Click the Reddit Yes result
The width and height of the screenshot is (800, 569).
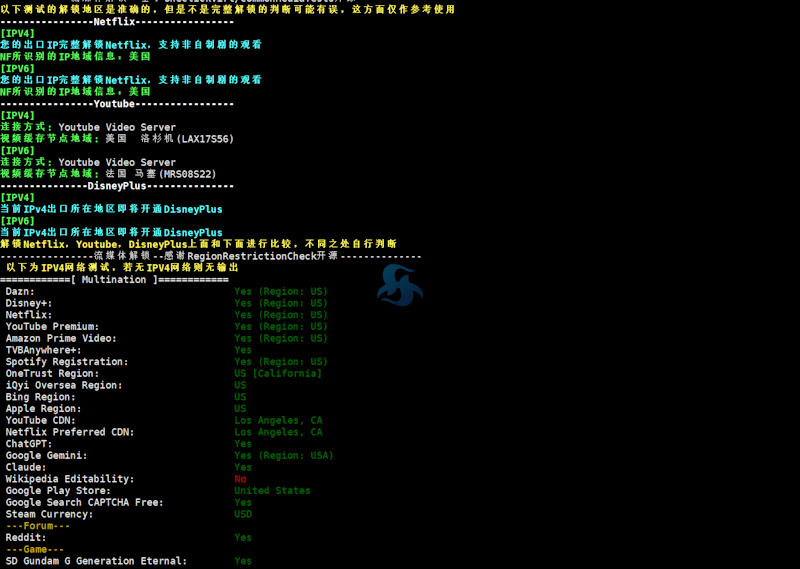tap(243, 538)
